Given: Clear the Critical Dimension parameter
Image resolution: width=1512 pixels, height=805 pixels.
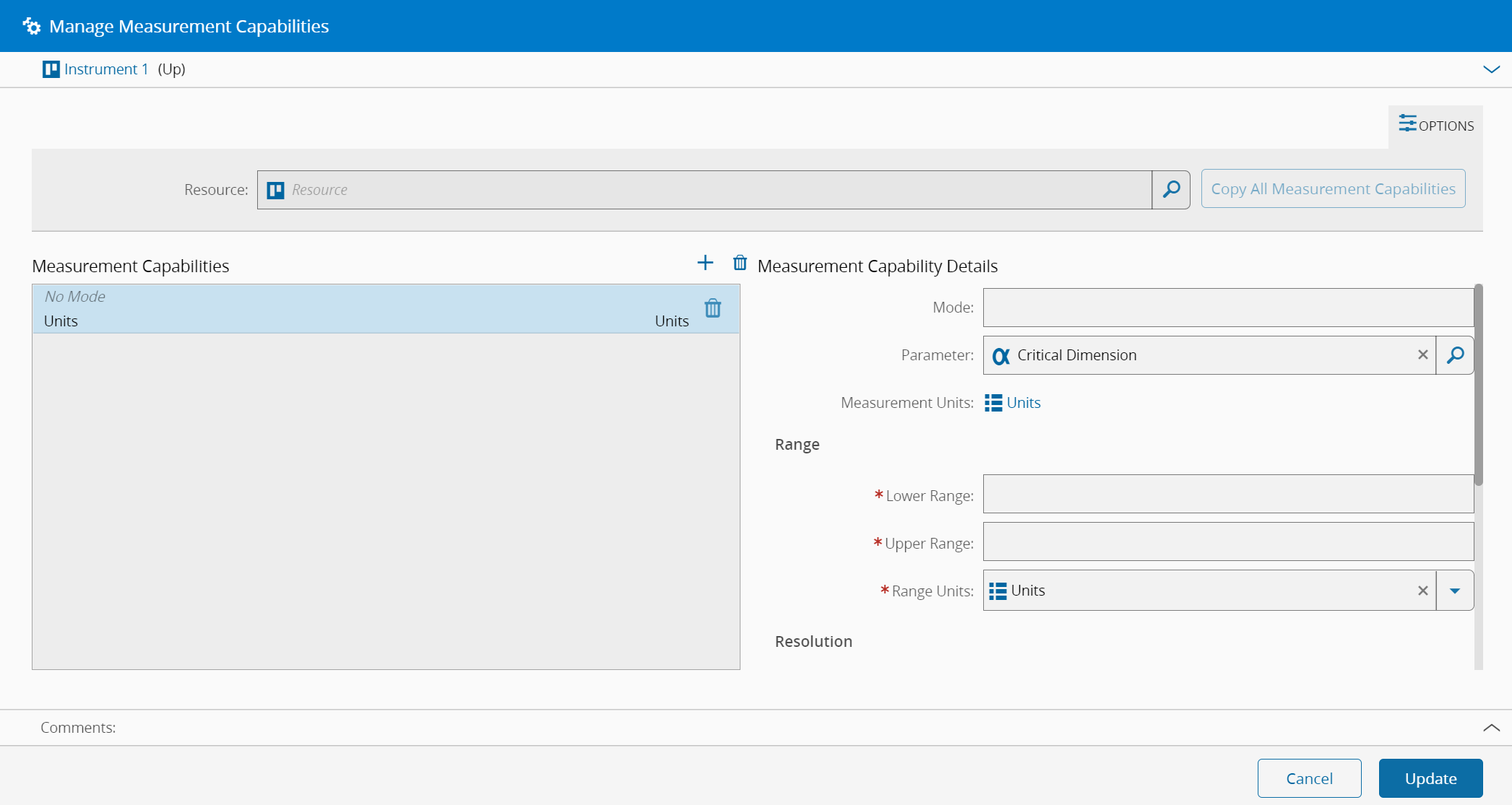Looking at the screenshot, I should [x=1422, y=355].
